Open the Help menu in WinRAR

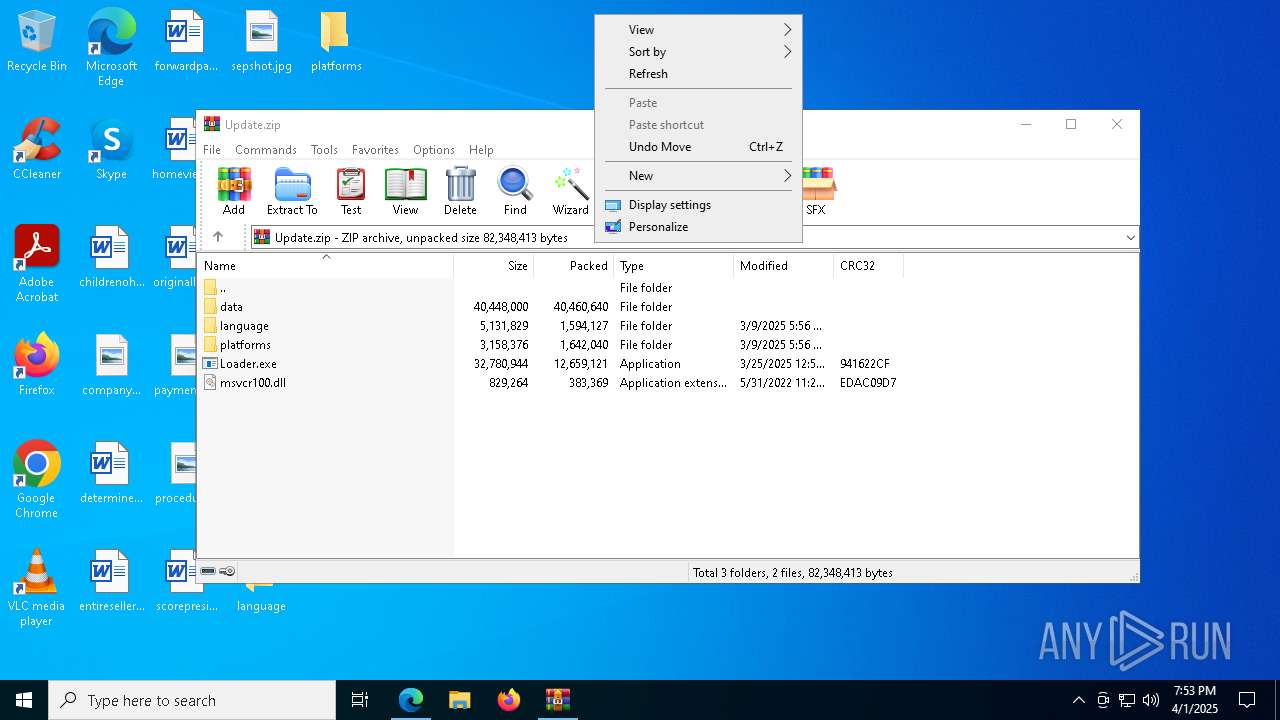click(x=481, y=150)
